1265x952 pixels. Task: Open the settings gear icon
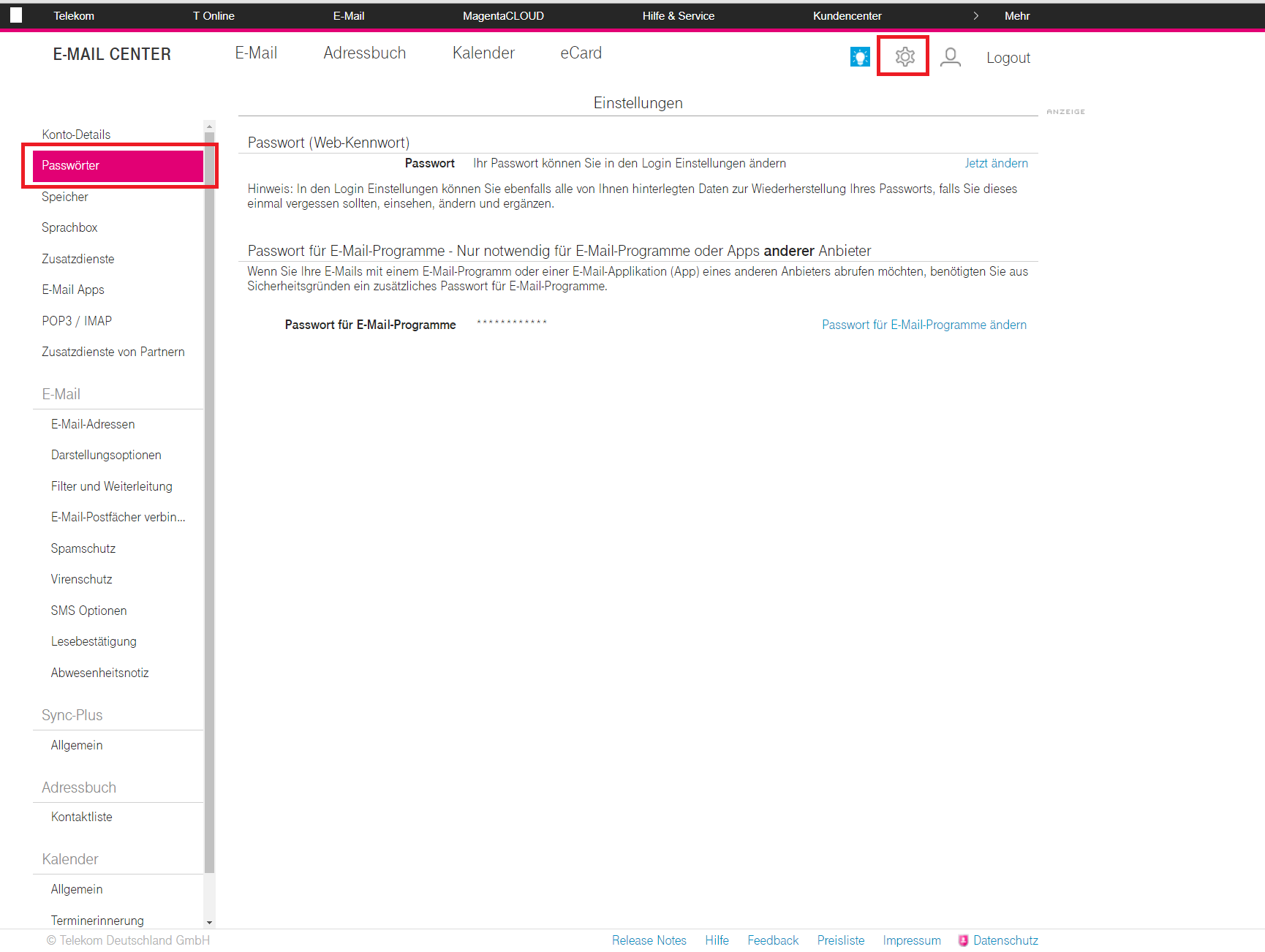[x=905, y=56]
